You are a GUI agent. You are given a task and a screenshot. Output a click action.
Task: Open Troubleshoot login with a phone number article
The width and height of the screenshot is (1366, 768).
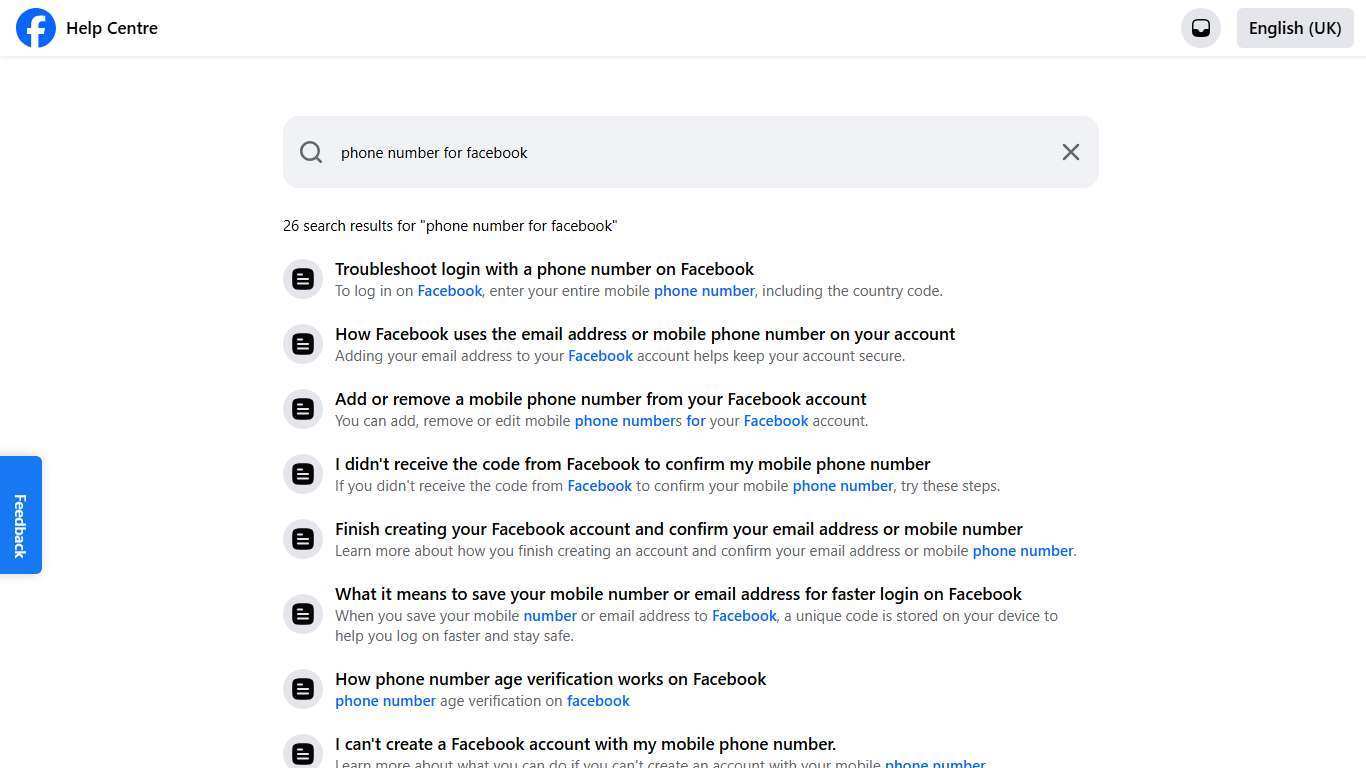[544, 269]
